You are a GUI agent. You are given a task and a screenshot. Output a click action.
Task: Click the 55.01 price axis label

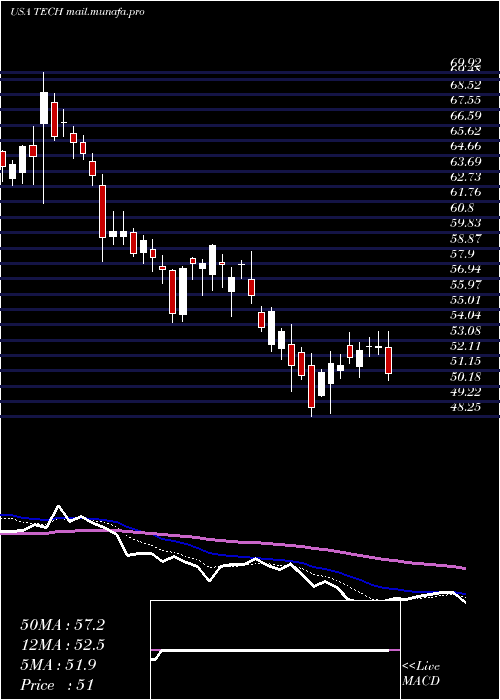465,300
